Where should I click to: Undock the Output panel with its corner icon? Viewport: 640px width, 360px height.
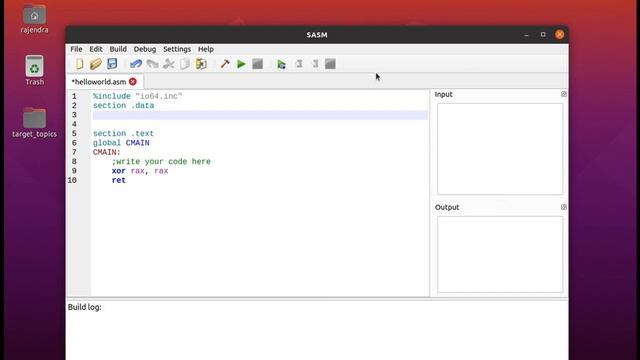point(564,207)
